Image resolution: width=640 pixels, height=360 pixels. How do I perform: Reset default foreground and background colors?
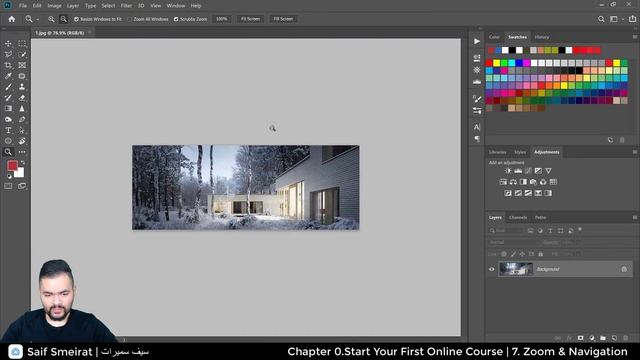click(x=9, y=176)
